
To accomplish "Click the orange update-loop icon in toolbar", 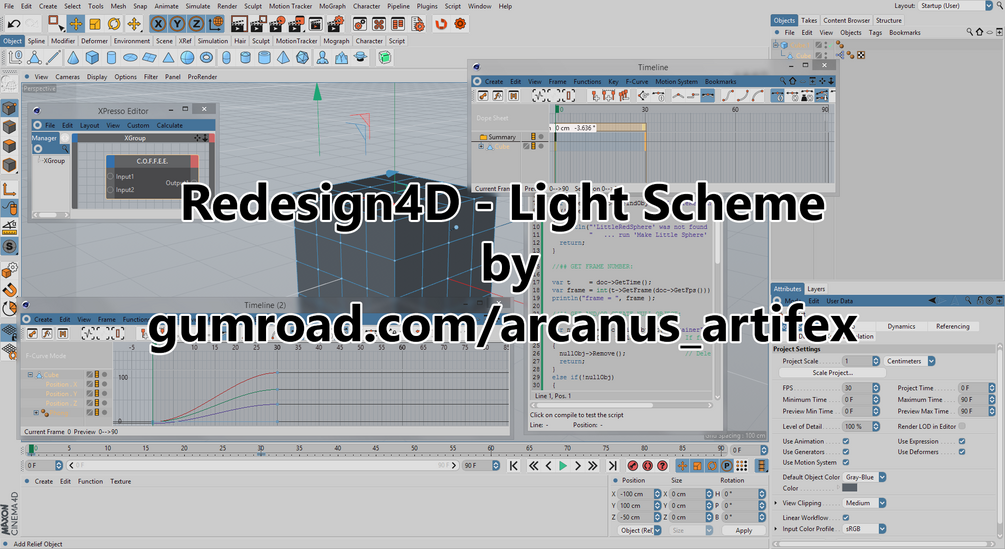I will click(x=441, y=24).
